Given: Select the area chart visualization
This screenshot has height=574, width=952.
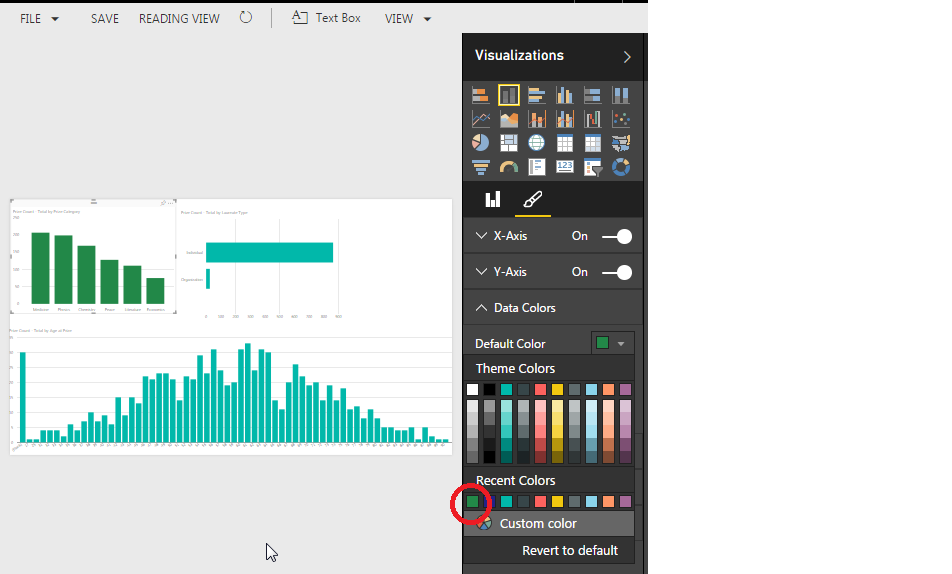Looking at the screenshot, I should point(509,119).
